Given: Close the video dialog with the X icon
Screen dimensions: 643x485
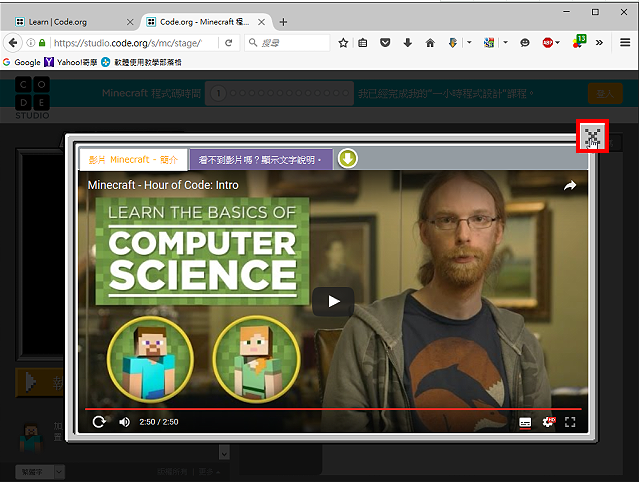Looking at the screenshot, I should pyautogui.click(x=592, y=137).
